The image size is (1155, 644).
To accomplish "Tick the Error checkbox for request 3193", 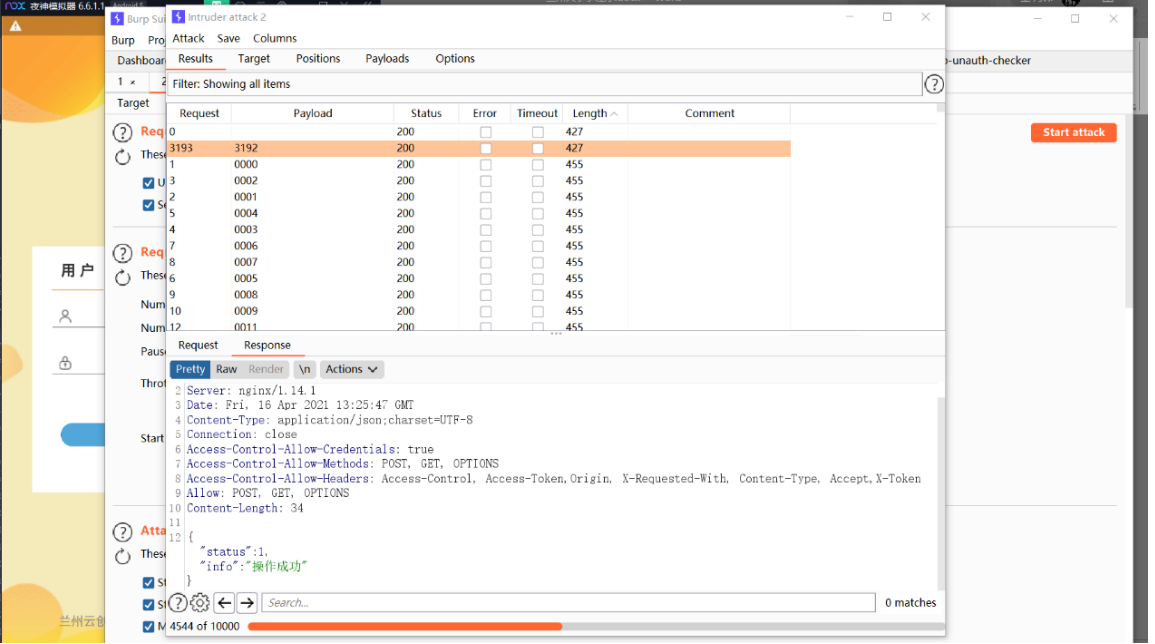I will pos(485,148).
